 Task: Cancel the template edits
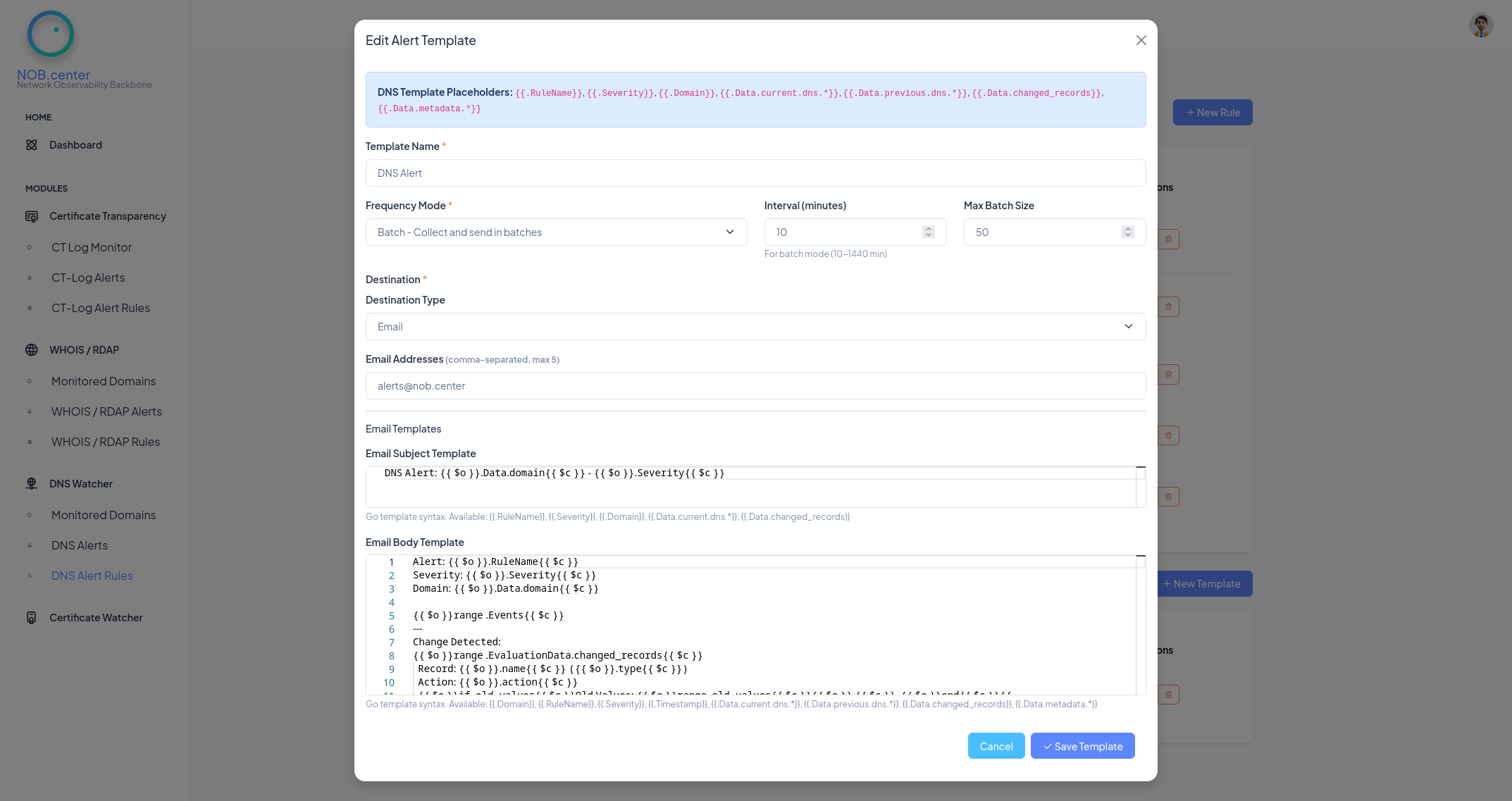pyautogui.click(x=996, y=745)
